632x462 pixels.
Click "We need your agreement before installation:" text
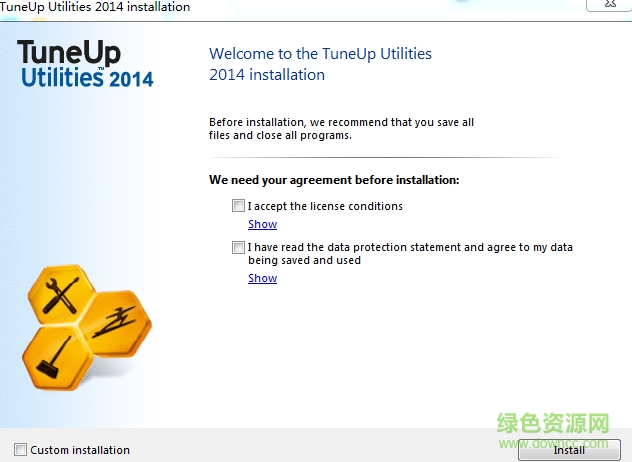[x=334, y=180]
